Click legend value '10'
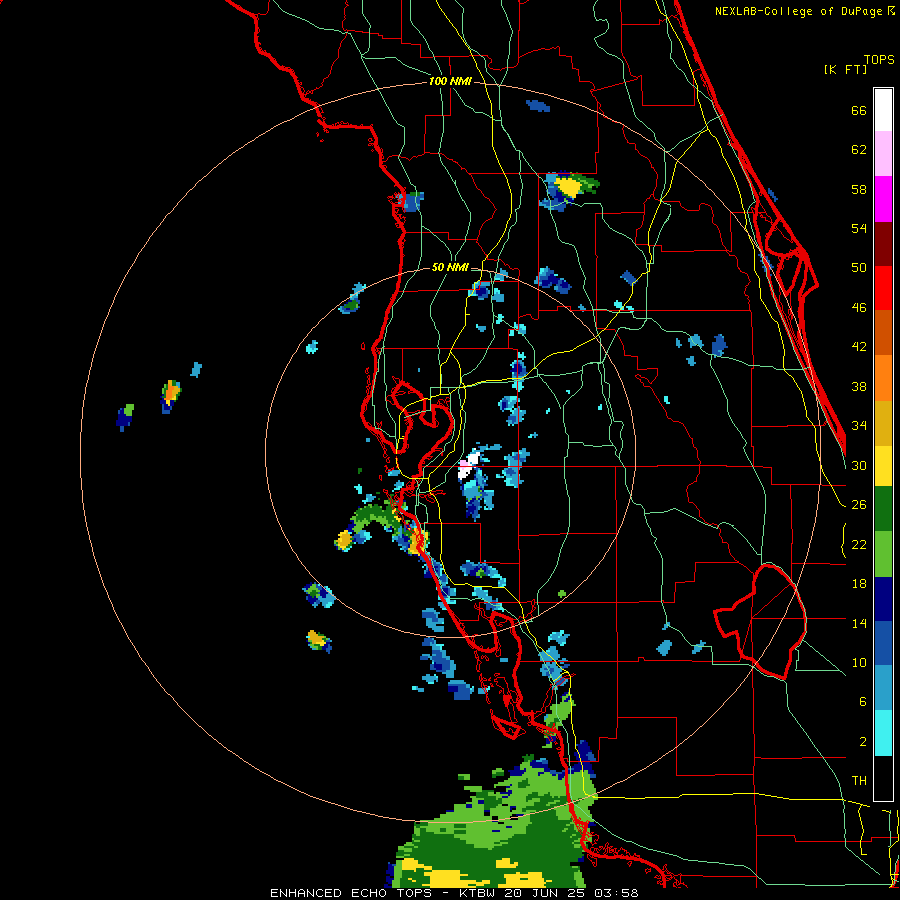900x900 pixels. pyautogui.click(x=859, y=662)
